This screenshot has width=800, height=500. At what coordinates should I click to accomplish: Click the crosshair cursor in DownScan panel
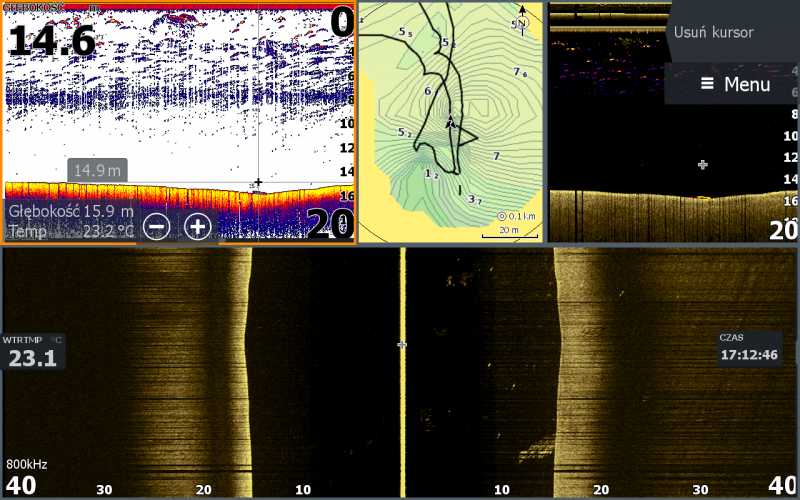click(703, 164)
